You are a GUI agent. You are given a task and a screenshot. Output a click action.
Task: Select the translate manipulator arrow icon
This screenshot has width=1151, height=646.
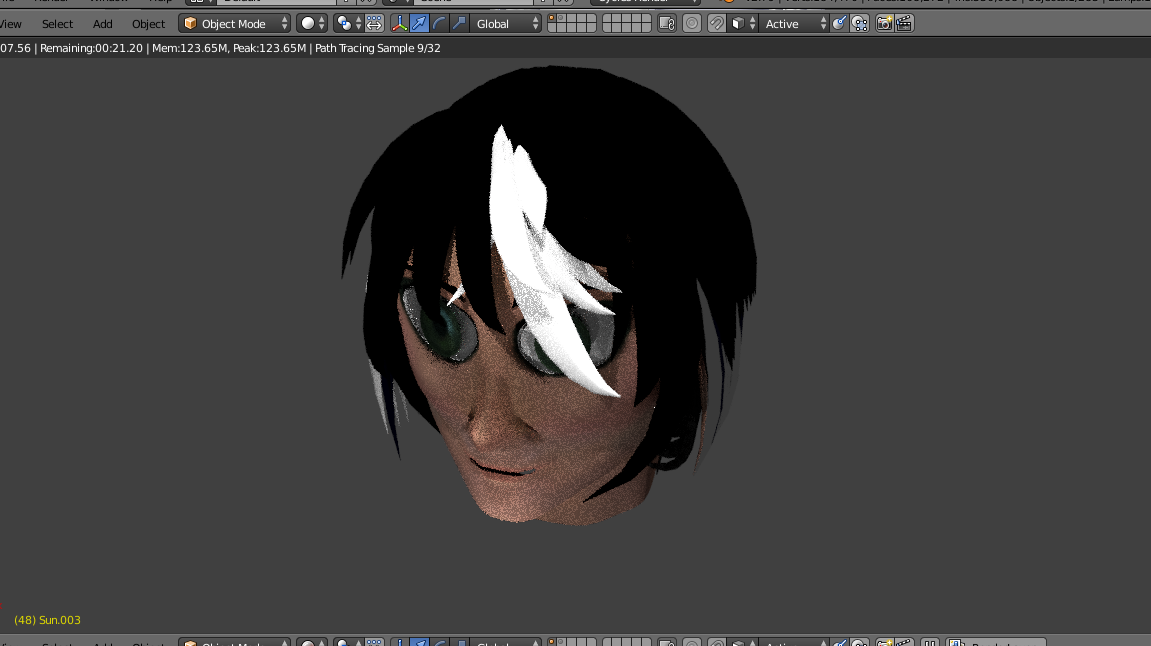[420, 23]
